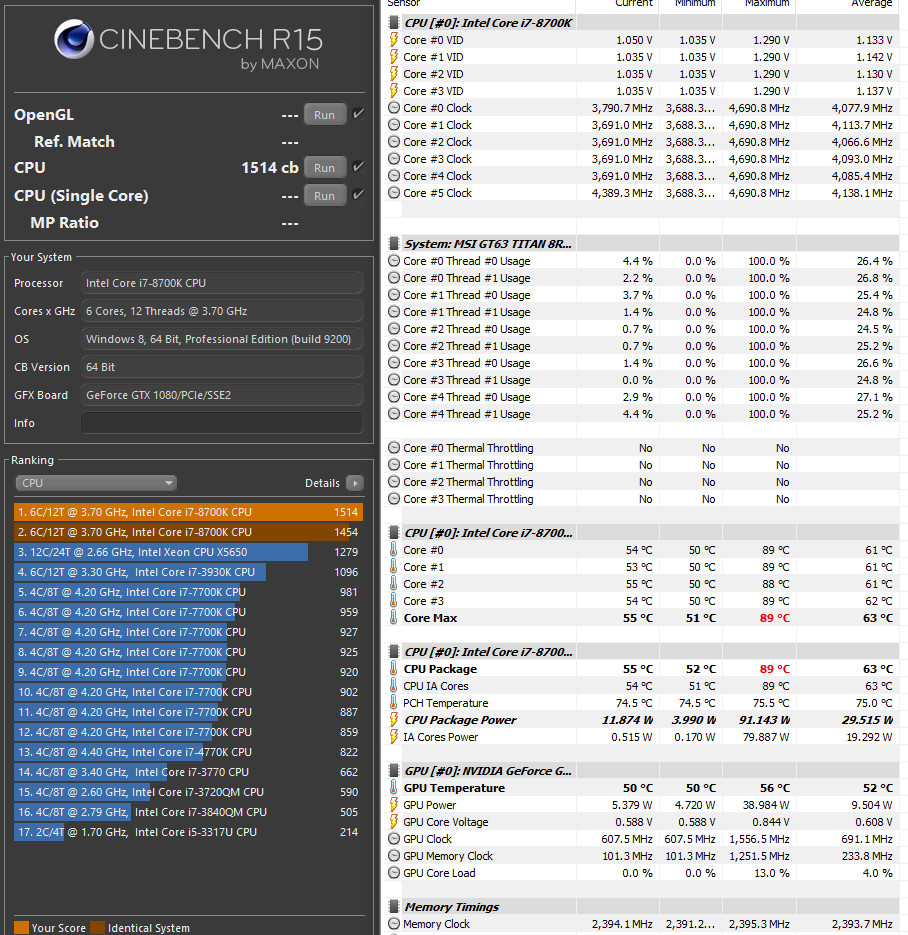Select the top ranking entry scoring 1514

point(188,512)
